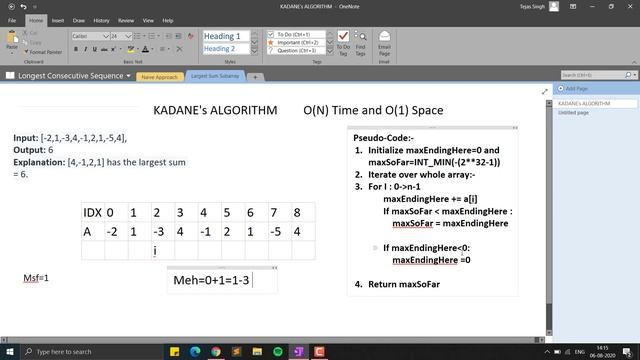Select the Question (Ctrl+3) tag
640x360 pixels.
tap(297, 51)
